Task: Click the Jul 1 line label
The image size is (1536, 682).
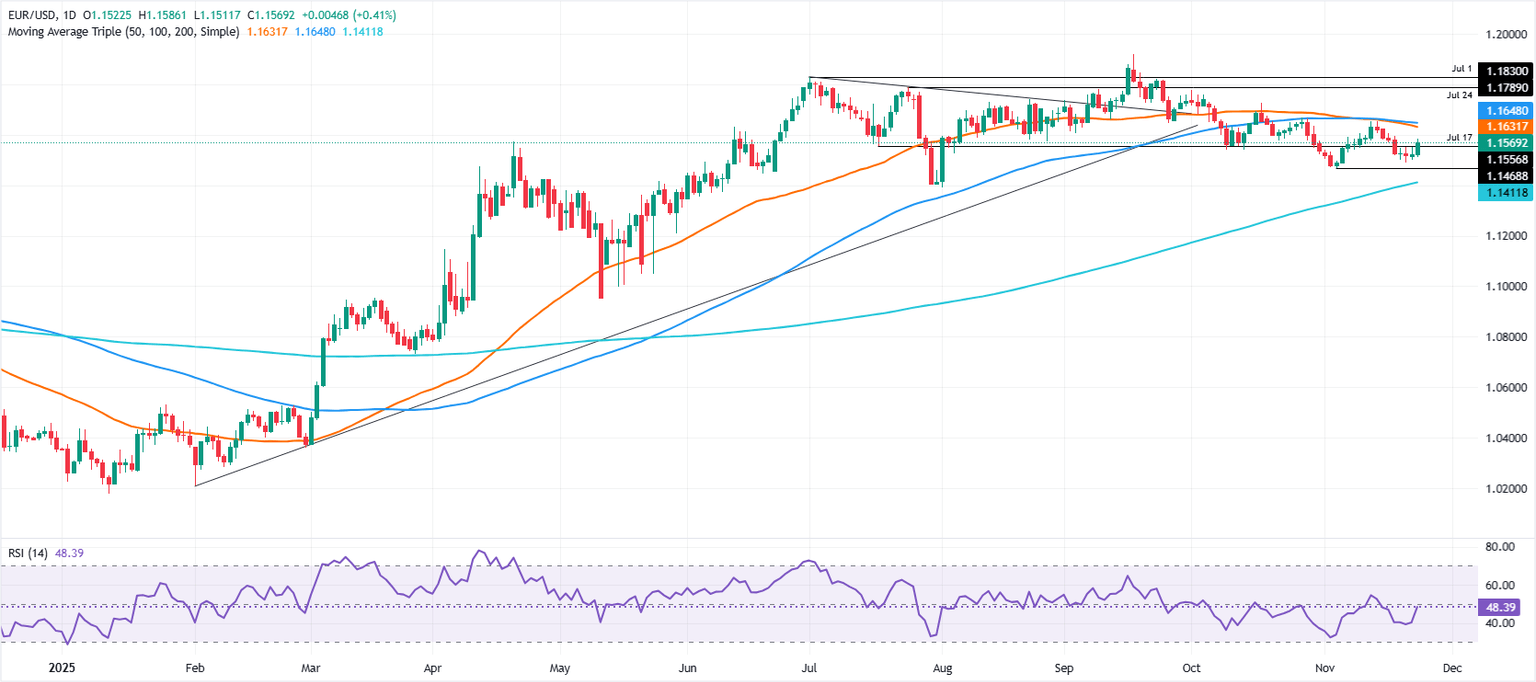Action: point(1461,69)
